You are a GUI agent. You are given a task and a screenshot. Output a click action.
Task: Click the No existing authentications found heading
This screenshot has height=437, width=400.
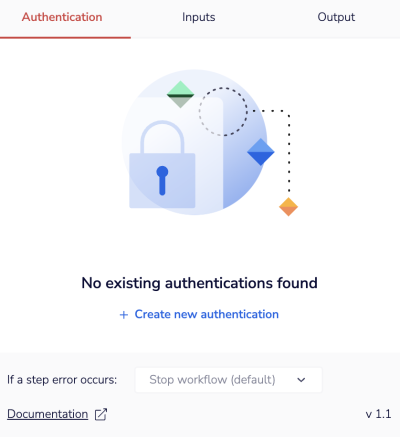point(199,283)
